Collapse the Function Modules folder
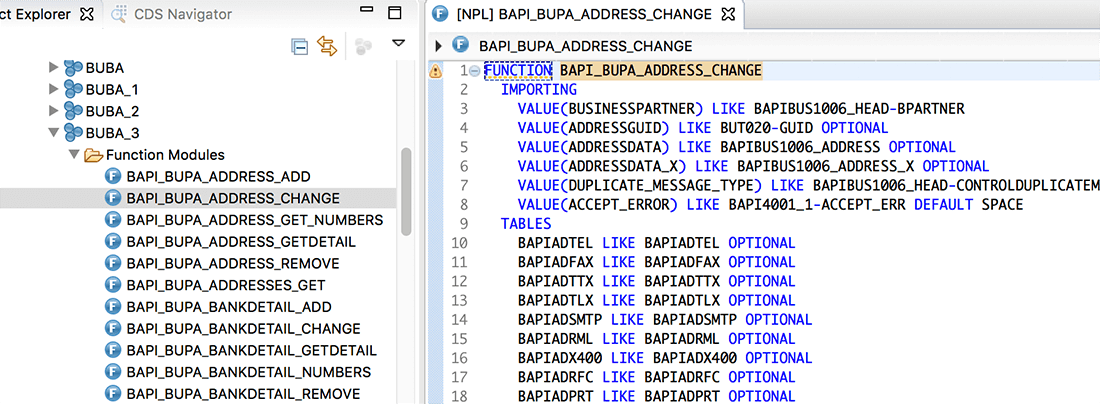The height and width of the screenshot is (404, 1100). click(74, 155)
